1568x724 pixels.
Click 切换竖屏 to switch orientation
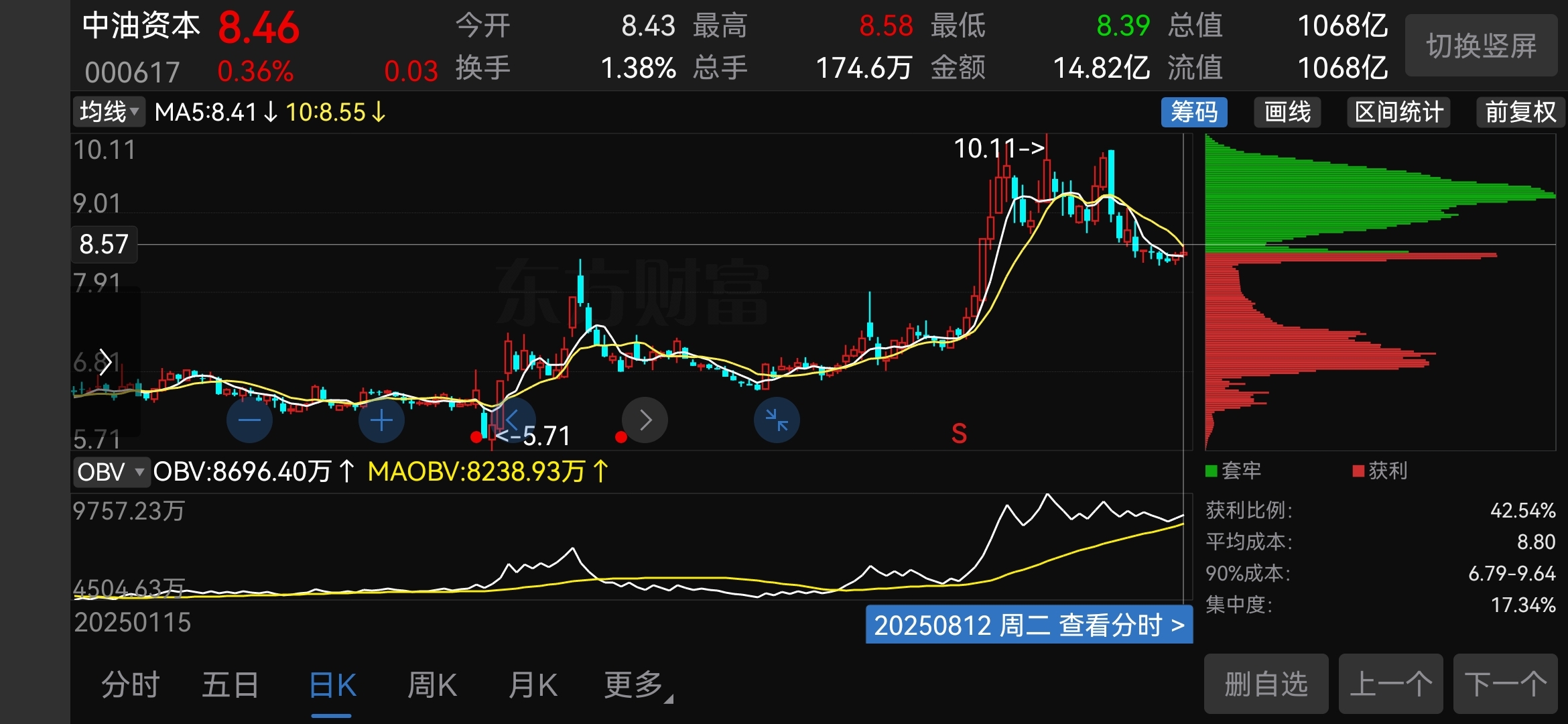pyautogui.click(x=1481, y=46)
